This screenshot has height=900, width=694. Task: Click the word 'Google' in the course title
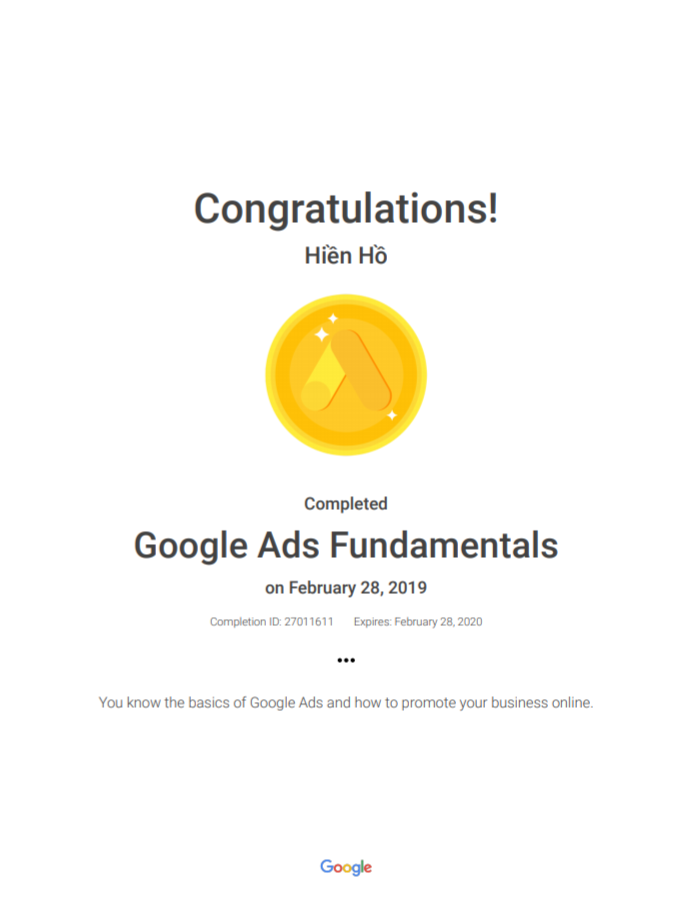[x=191, y=546]
